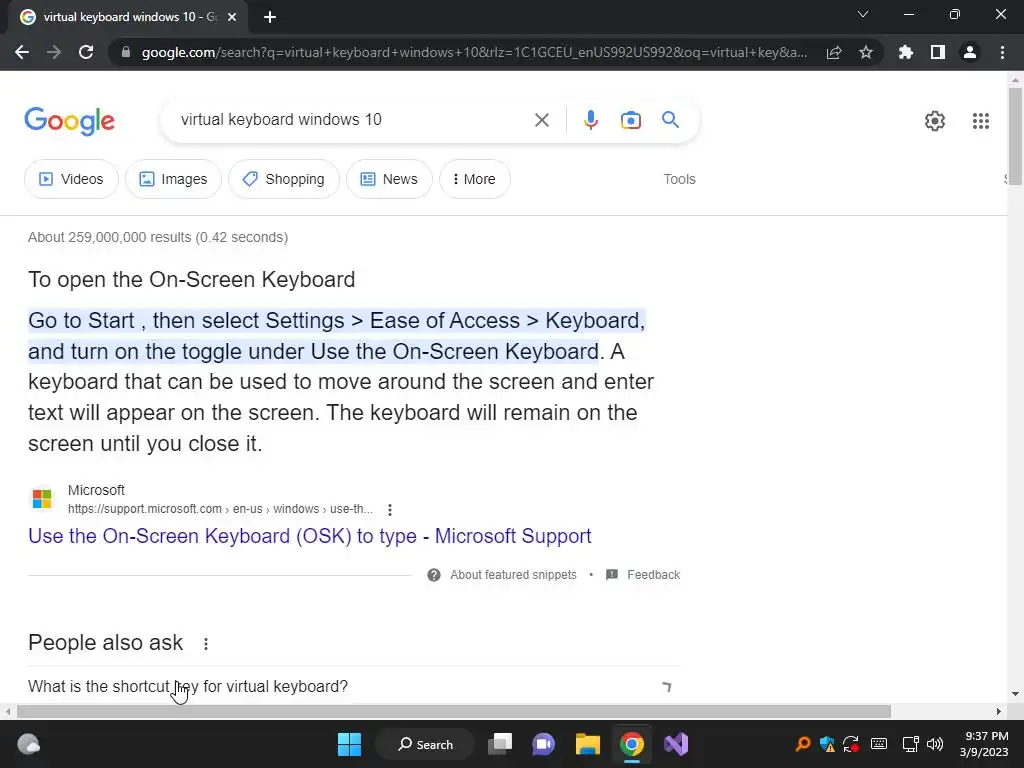The height and width of the screenshot is (768, 1024).
Task: Bookmark this page with the star
Action: pos(866,52)
